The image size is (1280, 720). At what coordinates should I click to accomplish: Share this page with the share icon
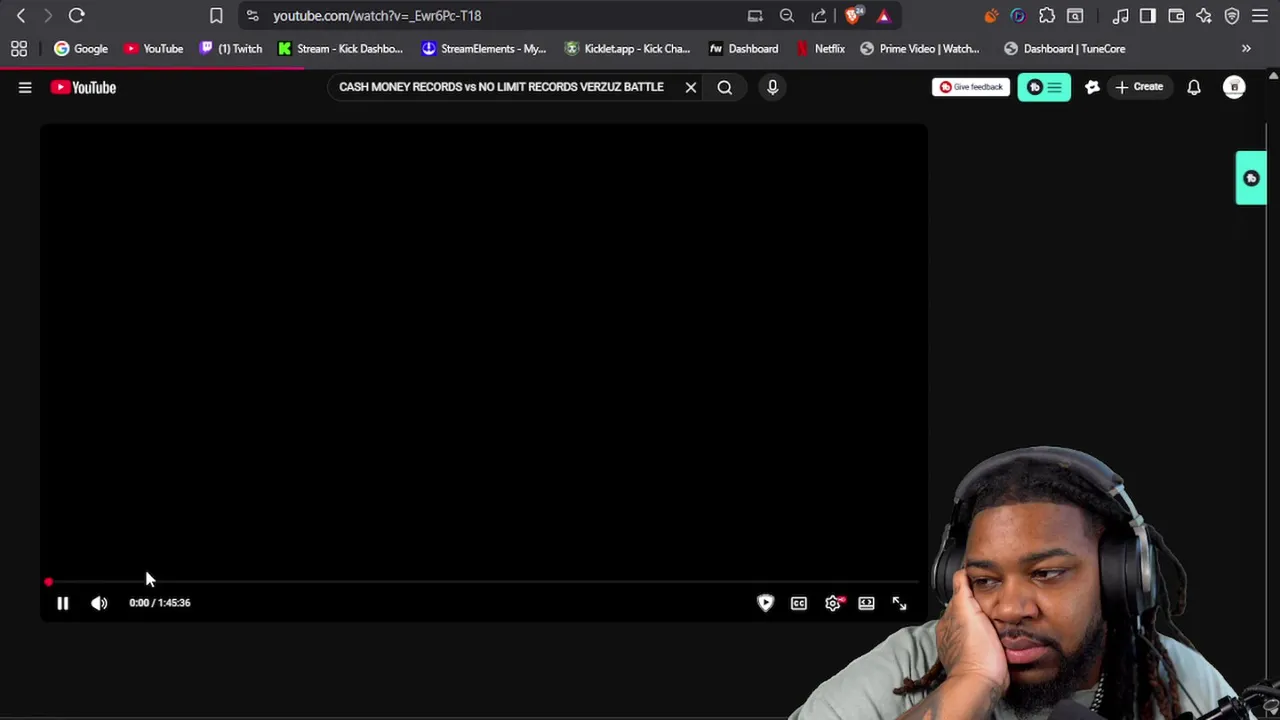coord(819,16)
